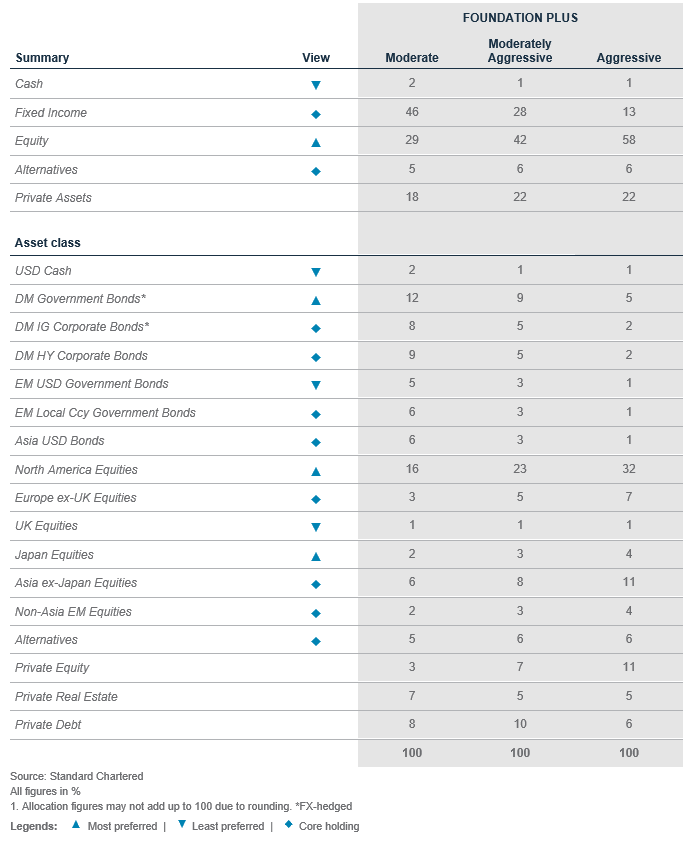The image size is (694, 842).
Task: Click the up-triangle icon for North America Equities
Action: click(x=316, y=470)
